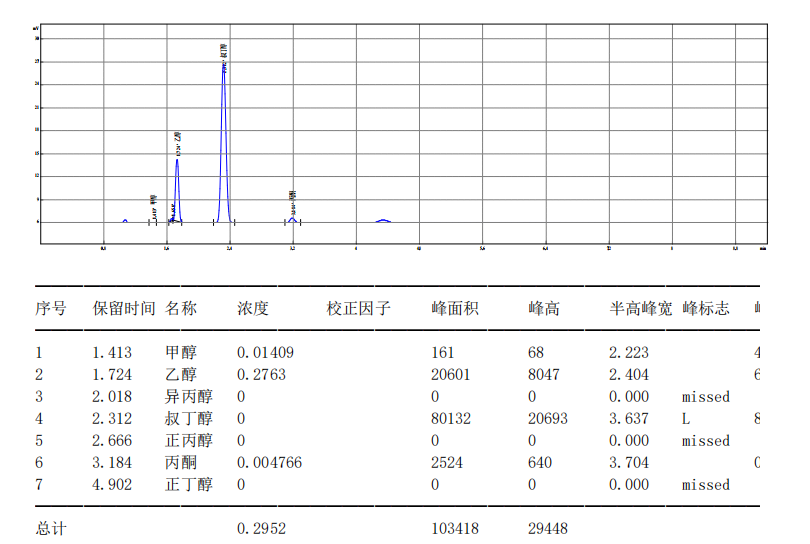Click the 峰标志 column header
Image resolution: width=810 pixels, height=544 pixels.
click(x=706, y=309)
